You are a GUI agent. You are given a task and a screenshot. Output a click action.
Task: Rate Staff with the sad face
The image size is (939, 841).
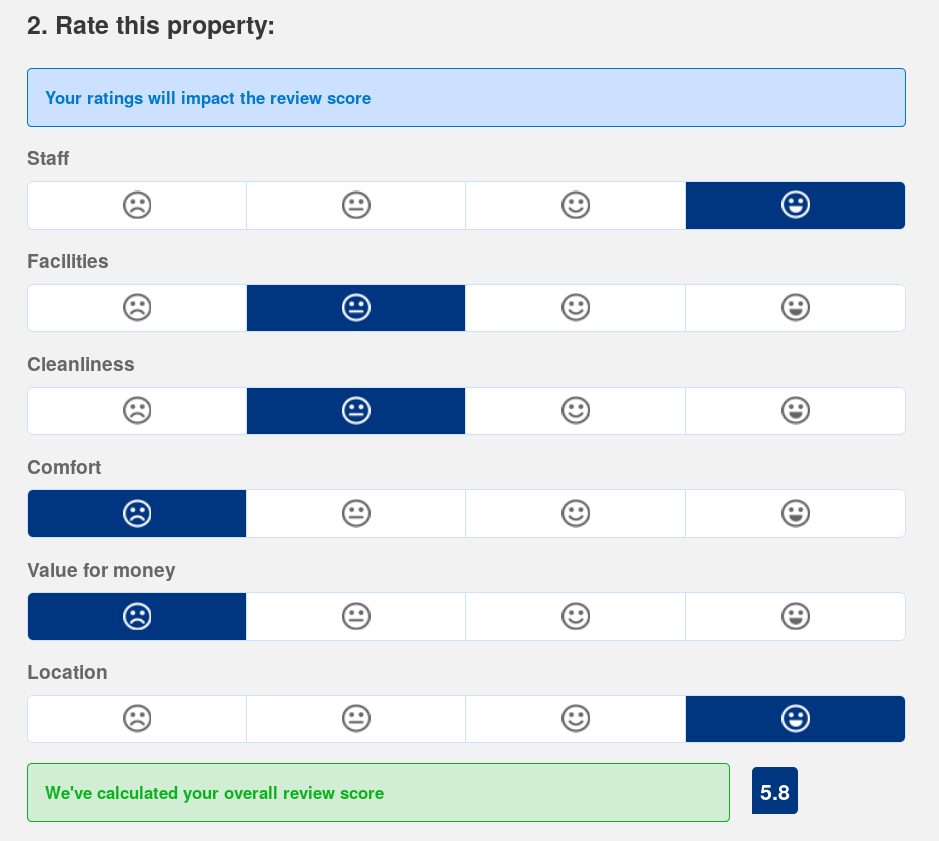point(137,205)
